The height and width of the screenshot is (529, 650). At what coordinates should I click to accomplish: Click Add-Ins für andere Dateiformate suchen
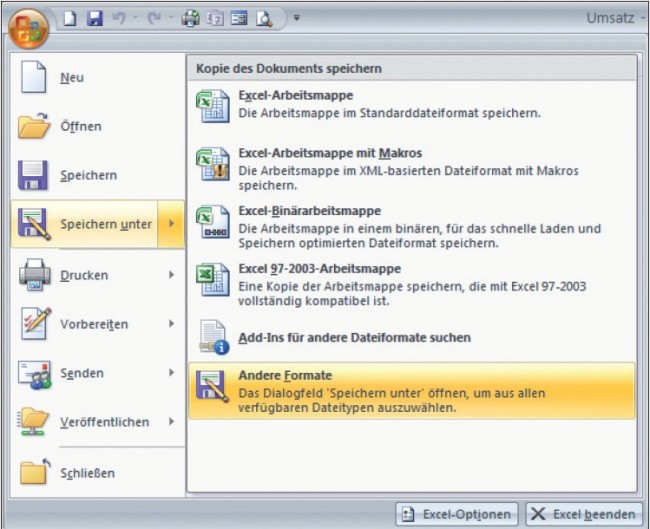(412, 337)
